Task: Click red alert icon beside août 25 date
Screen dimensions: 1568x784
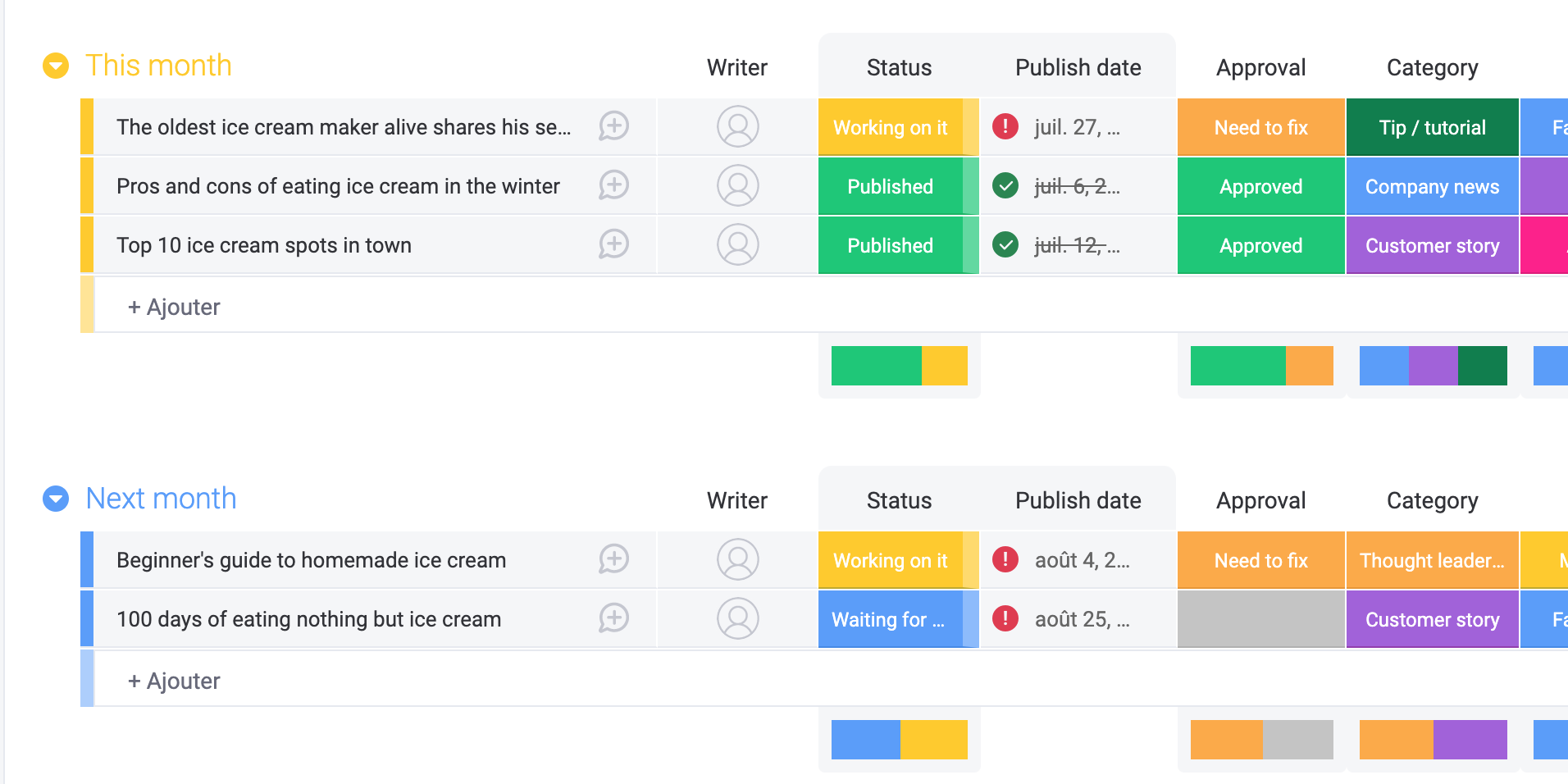Action: (x=1005, y=618)
